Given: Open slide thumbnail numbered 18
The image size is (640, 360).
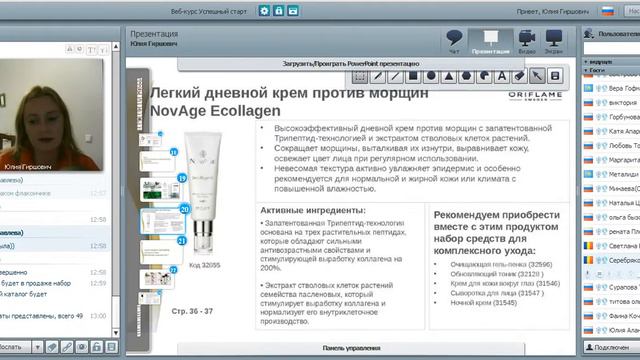Looking at the screenshot, I should click(x=158, y=160).
